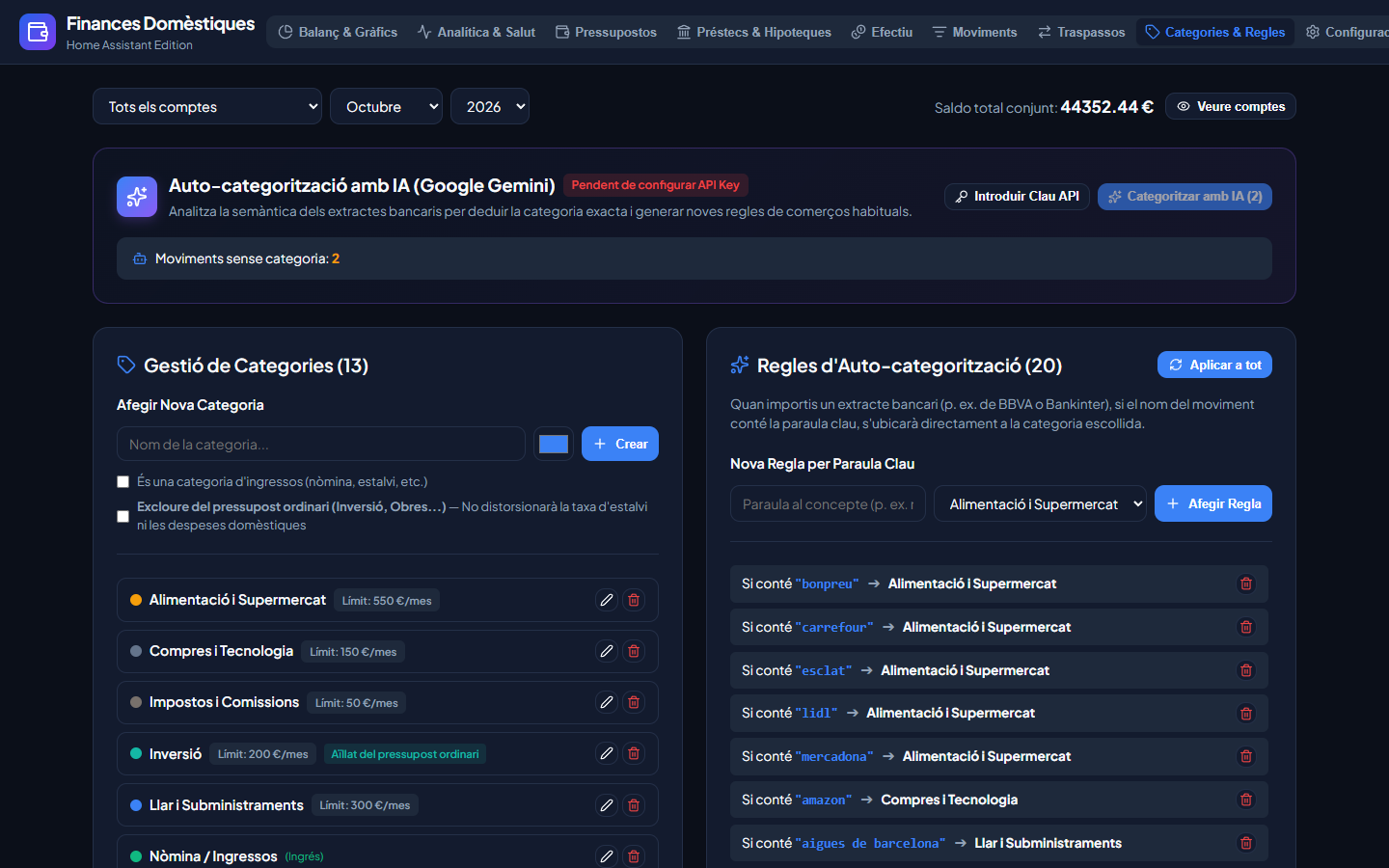Click the Veure comptes button

(x=1231, y=106)
